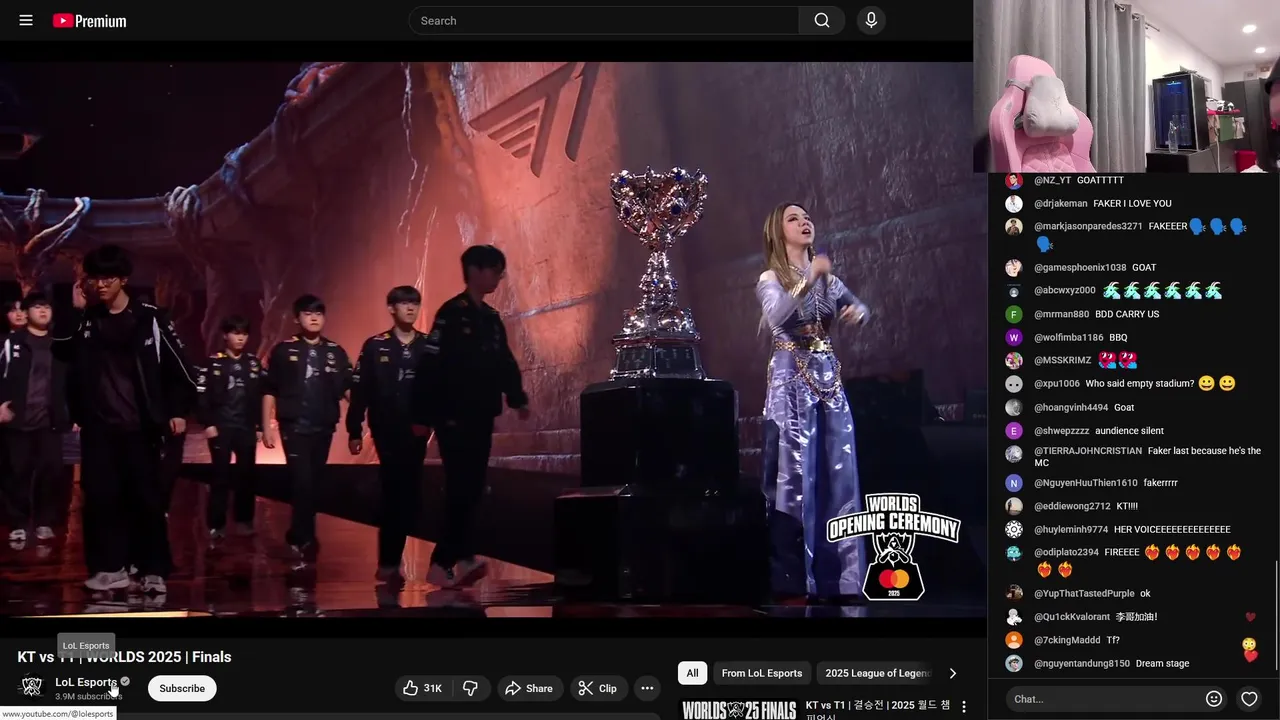Image resolution: width=1280 pixels, height=720 pixels.
Task: Select the From LoL Esports chip
Action: click(x=762, y=673)
